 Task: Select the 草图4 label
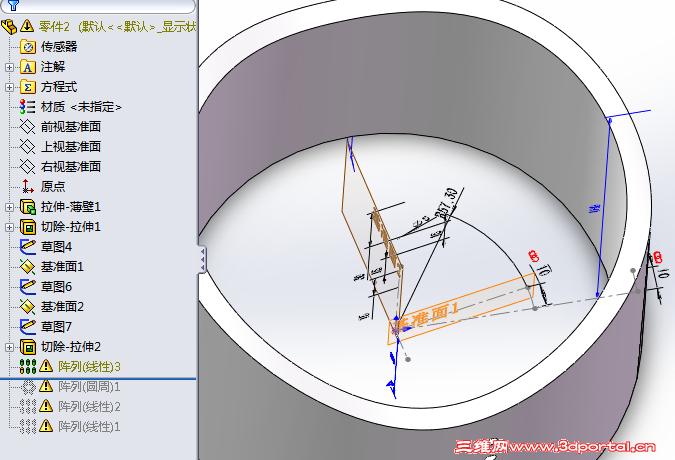[56, 247]
